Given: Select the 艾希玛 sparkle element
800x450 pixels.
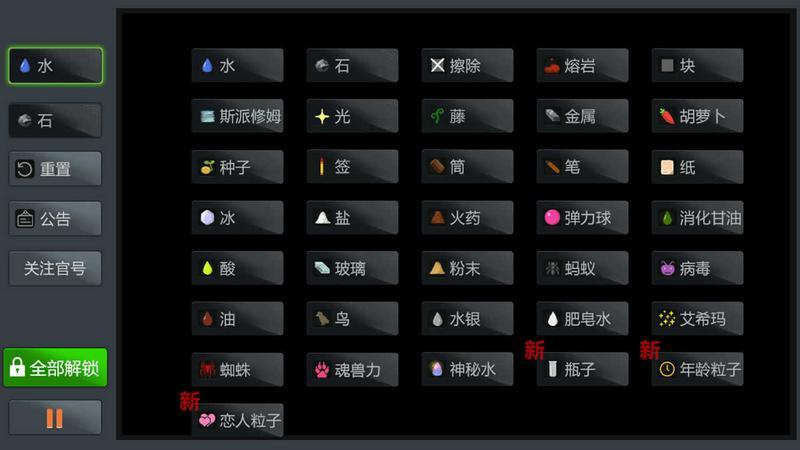Looking at the screenshot, I should tap(697, 318).
